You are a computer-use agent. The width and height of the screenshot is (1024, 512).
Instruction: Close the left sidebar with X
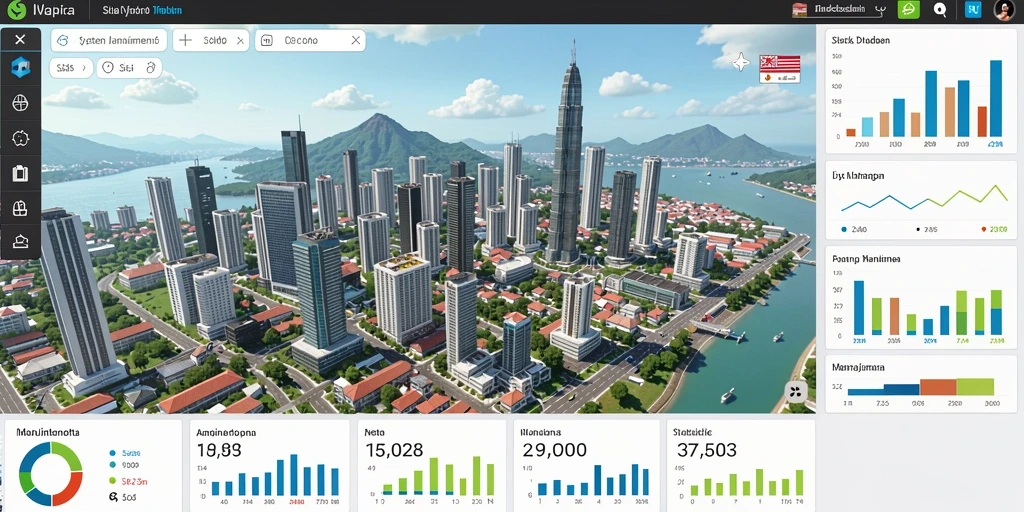pos(20,40)
